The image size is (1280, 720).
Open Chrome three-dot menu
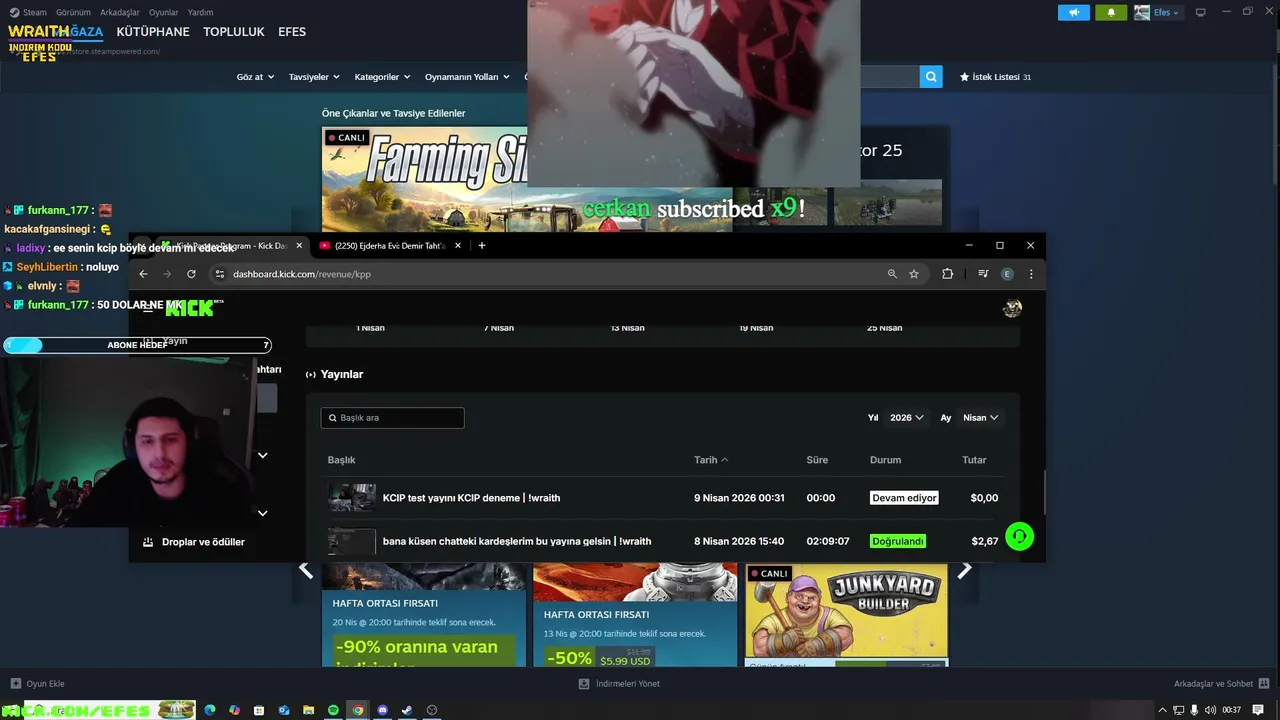click(x=1031, y=274)
